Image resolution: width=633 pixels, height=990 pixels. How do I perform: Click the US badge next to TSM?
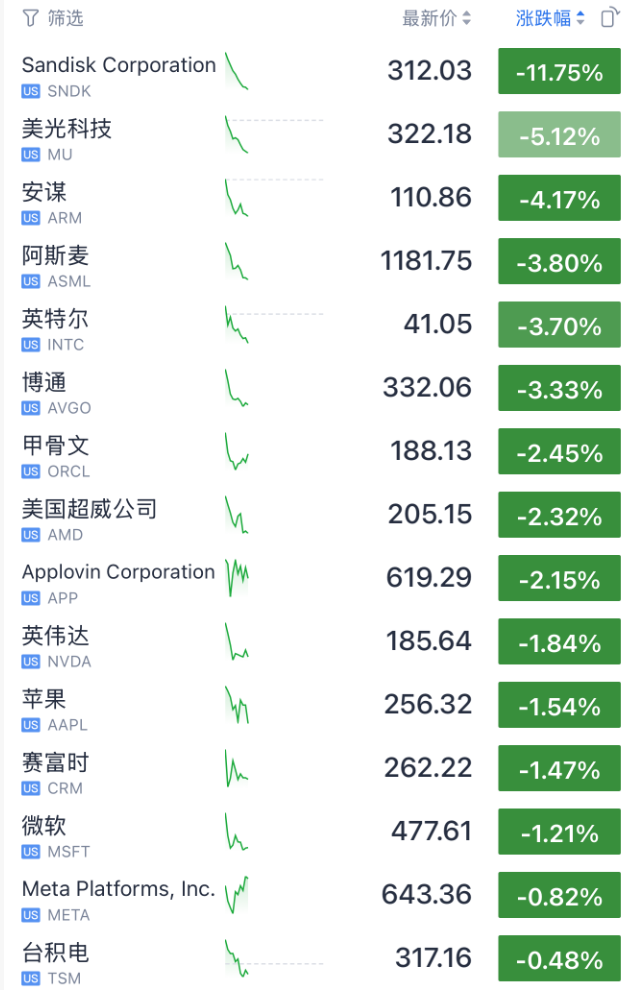pos(31,978)
